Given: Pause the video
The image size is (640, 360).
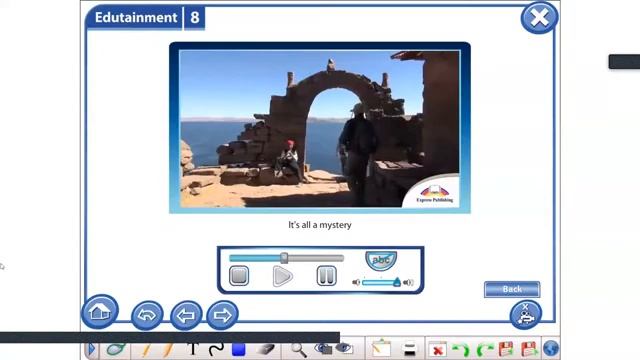Looking at the screenshot, I should click(327, 276).
